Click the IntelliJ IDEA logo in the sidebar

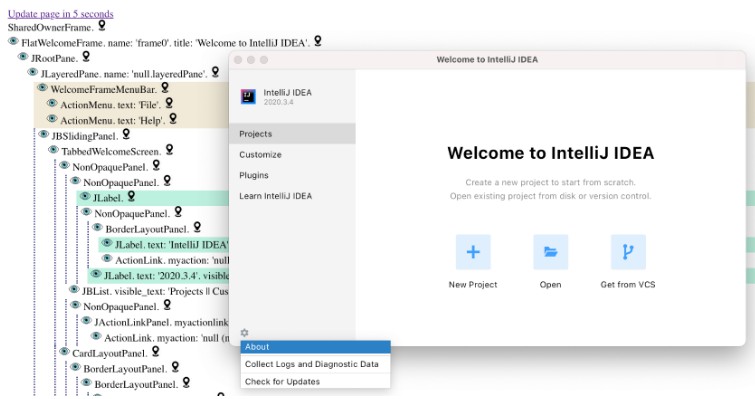[x=248, y=97]
